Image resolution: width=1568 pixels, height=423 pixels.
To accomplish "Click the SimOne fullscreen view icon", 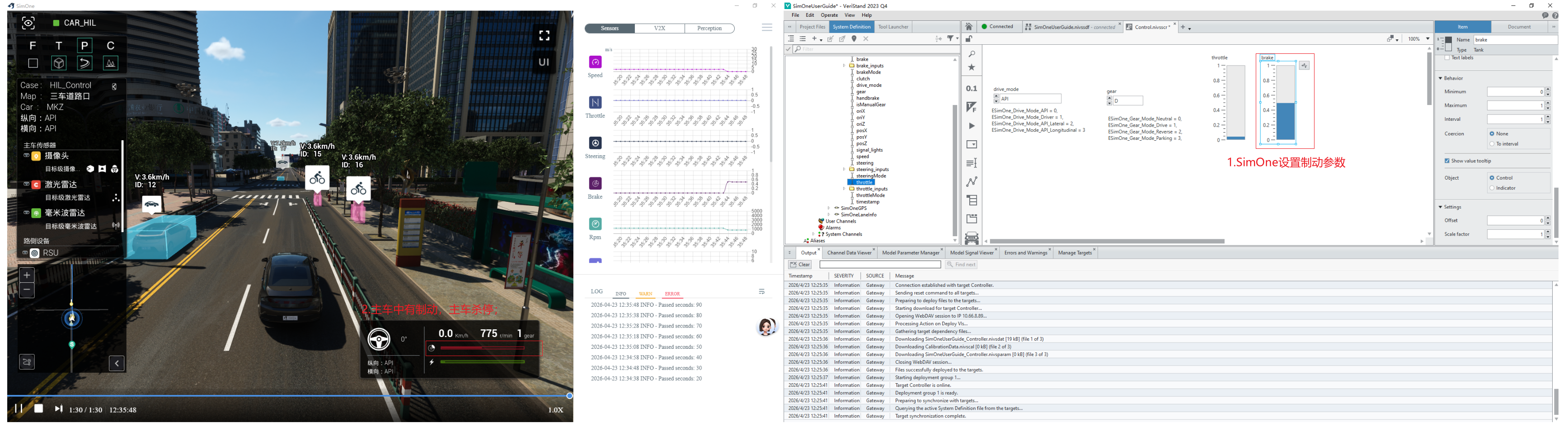I will (544, 35).
